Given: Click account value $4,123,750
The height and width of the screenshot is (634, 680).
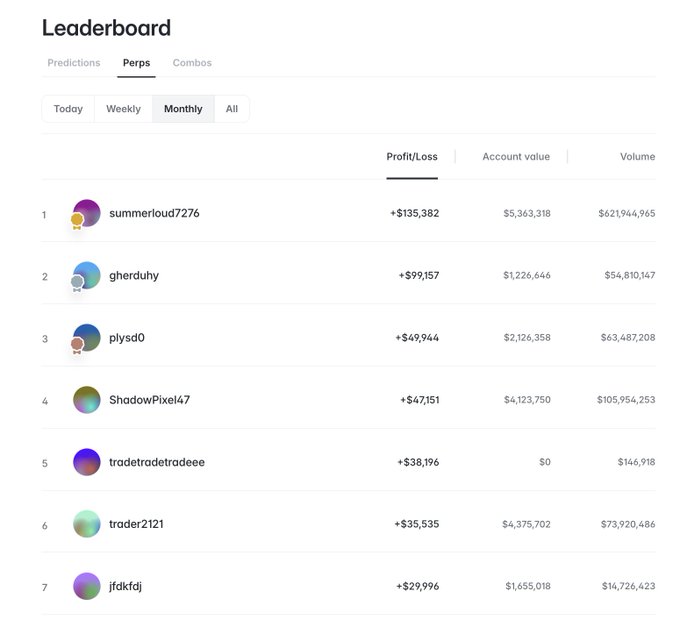Looking at the screenshot, I should pos(527,400).
